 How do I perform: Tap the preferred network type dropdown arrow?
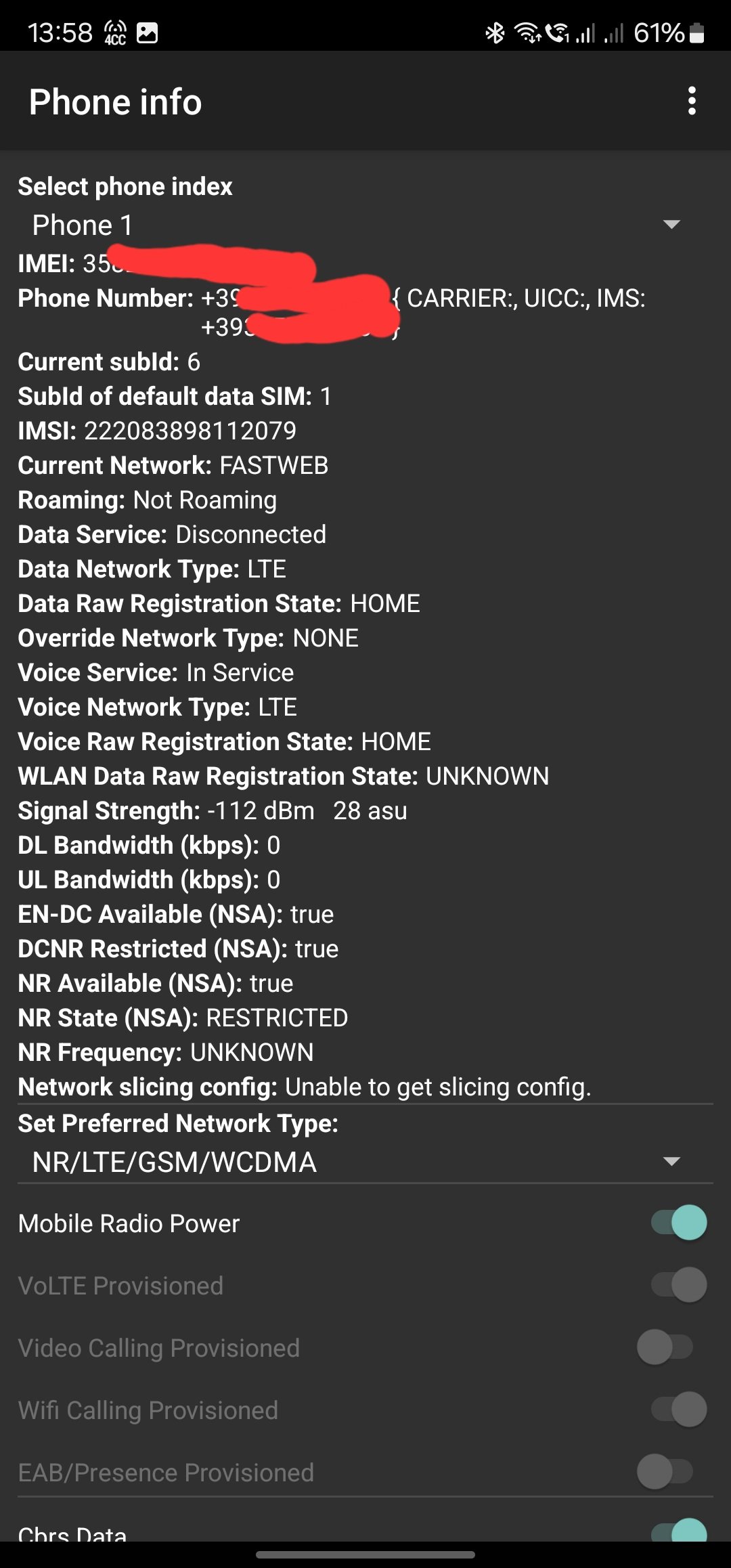(671, 1162)
